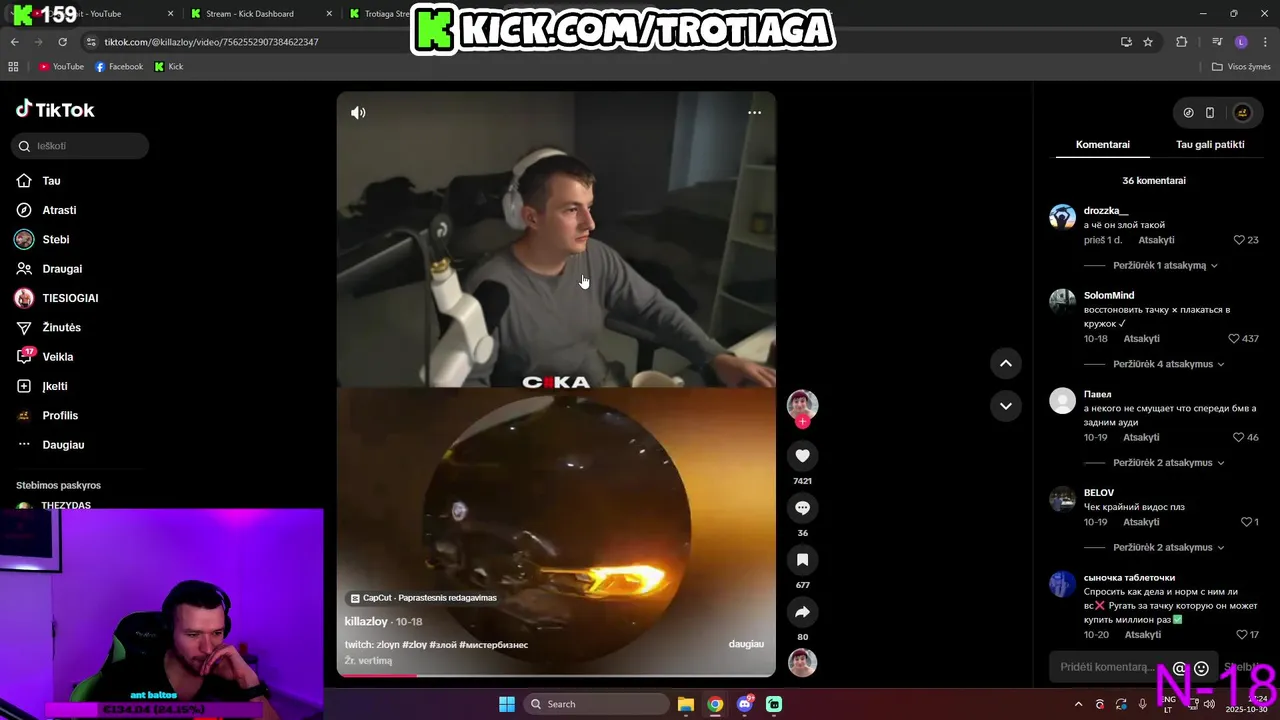Like the video with the heart icon
Screen dimensions: 1280x720
(x=802, y=456)
